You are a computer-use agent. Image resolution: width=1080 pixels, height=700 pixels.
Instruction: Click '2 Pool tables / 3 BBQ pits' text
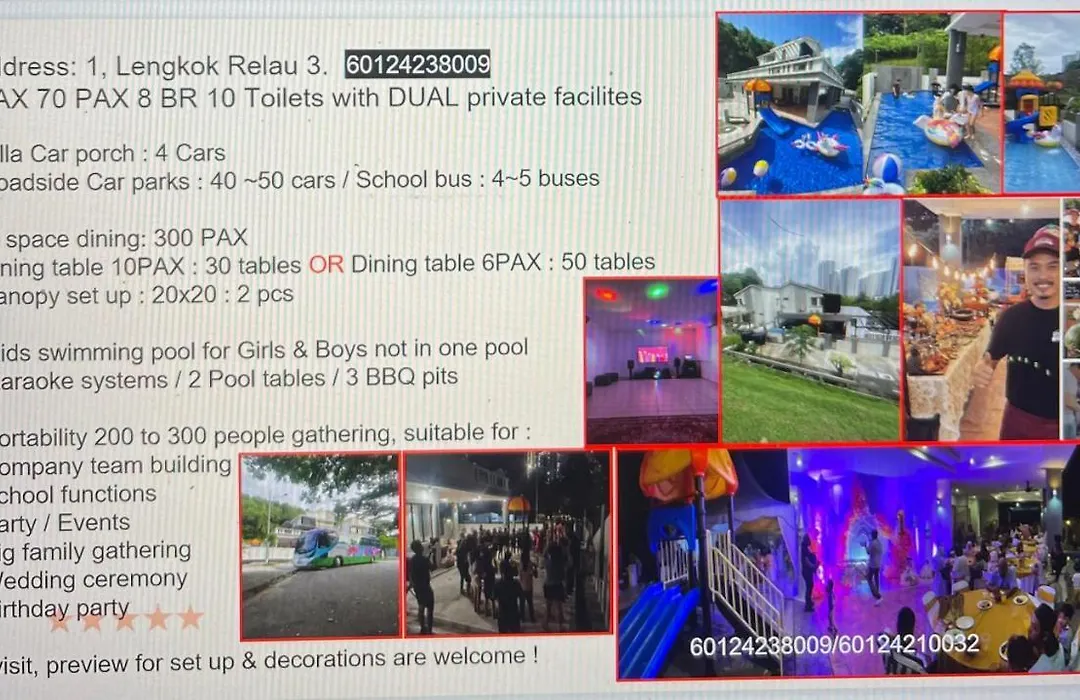pos(323,378)
